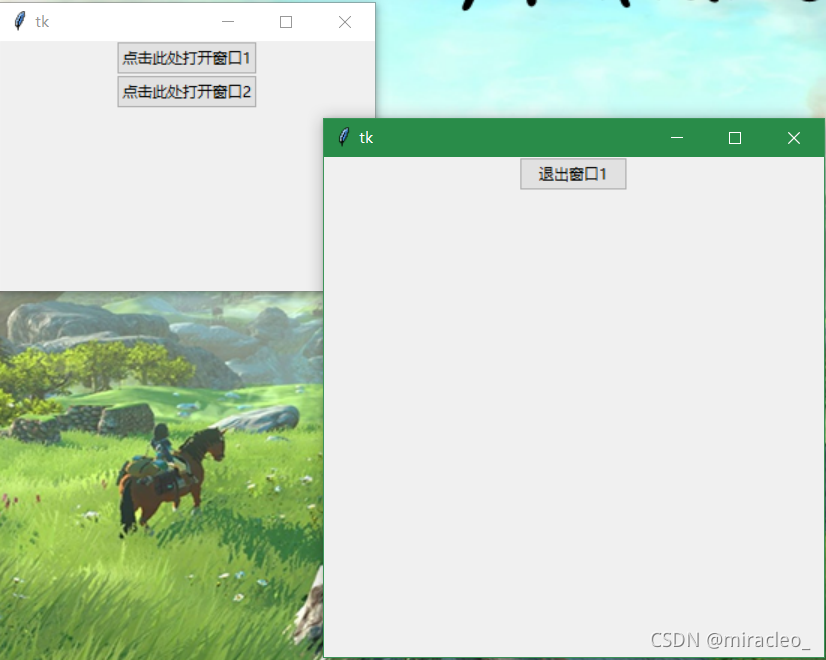Click the tk title text on the white window
The image size is (826, 660).
coord(40,21)
